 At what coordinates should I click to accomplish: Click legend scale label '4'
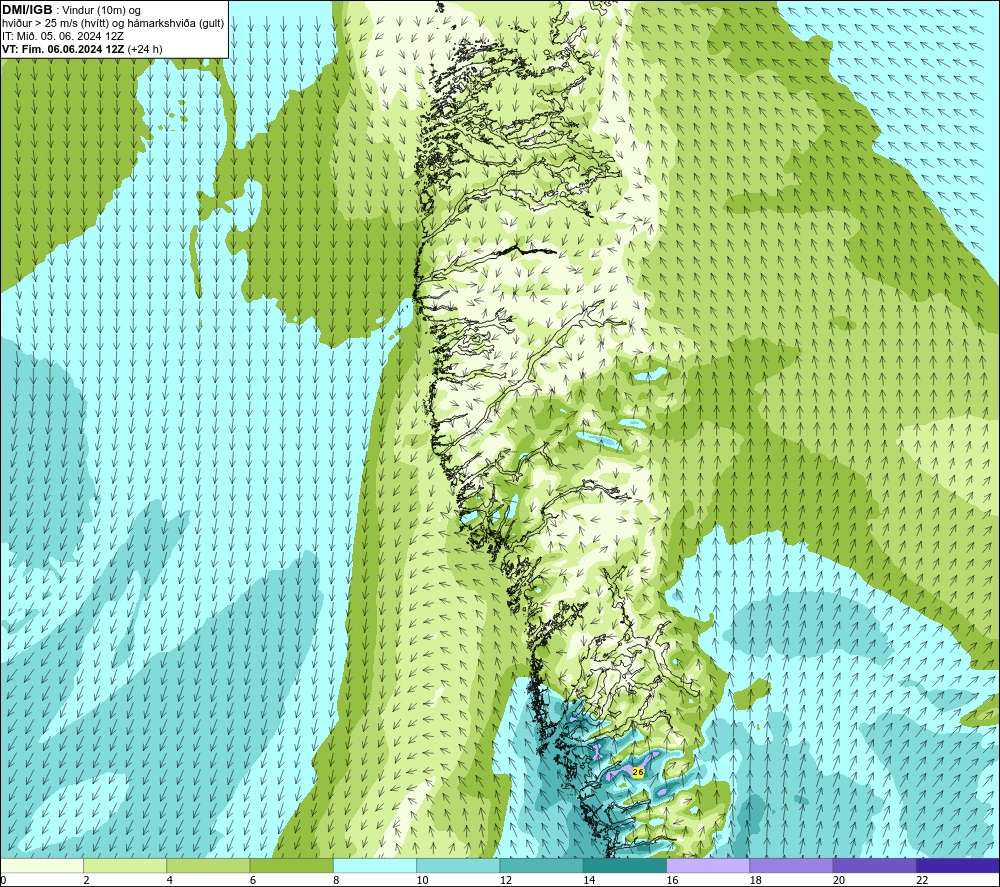click(x=170, y=880)
